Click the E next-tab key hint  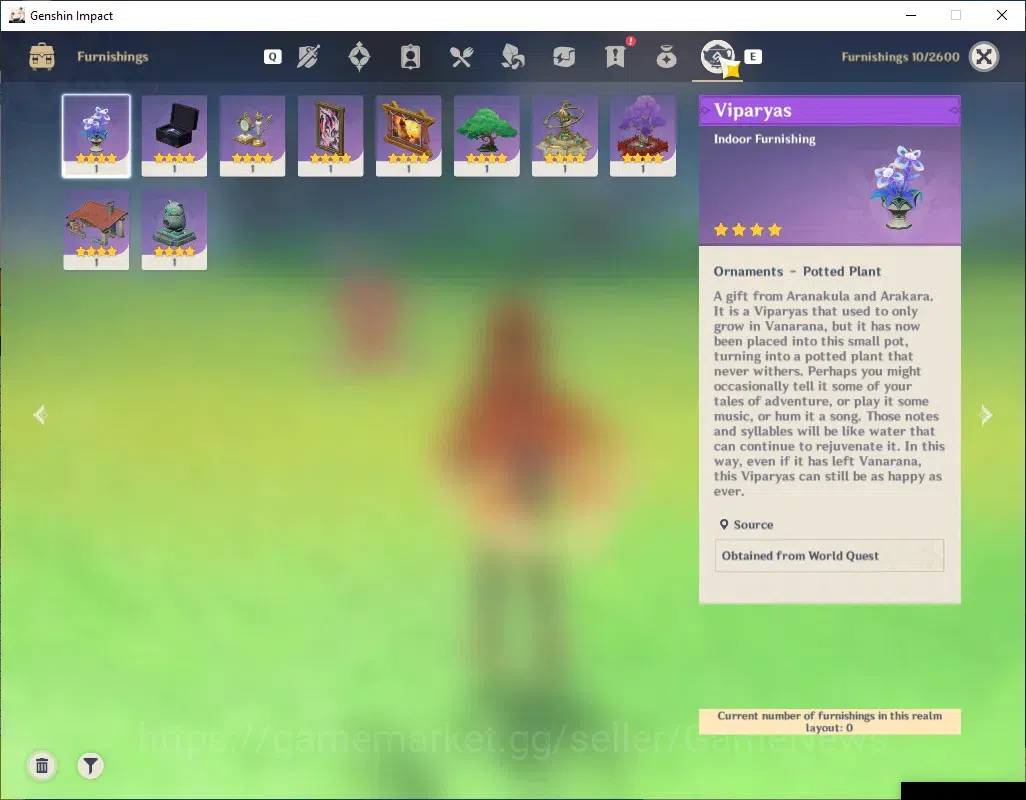[752, 57]
